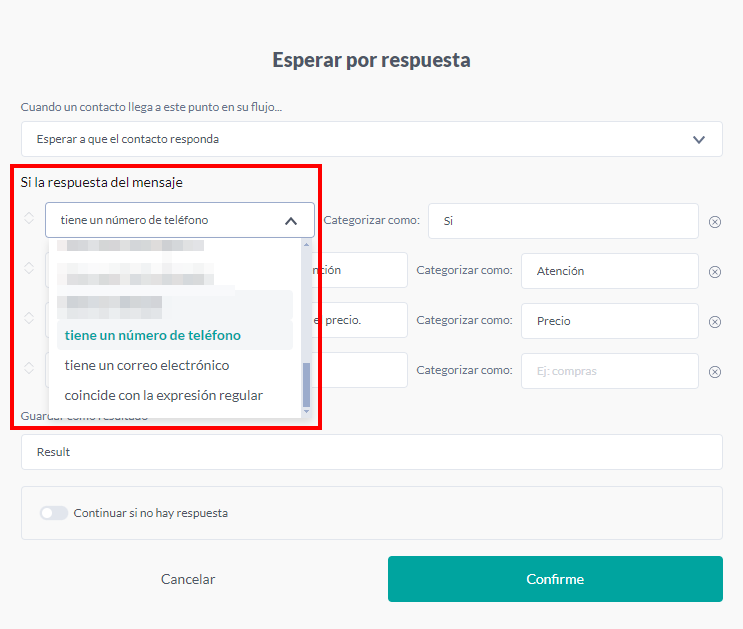
Task: Remove the rule categorized as Si
Action: [x=715, y=222]
